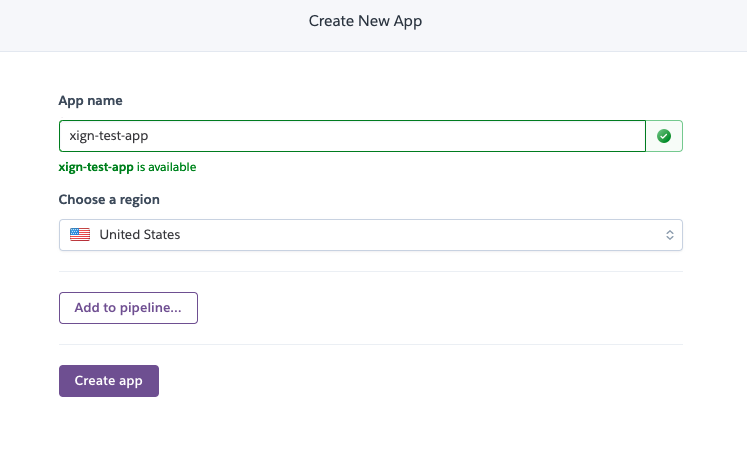Click the Choose a region label

click(x=109, y=200)
